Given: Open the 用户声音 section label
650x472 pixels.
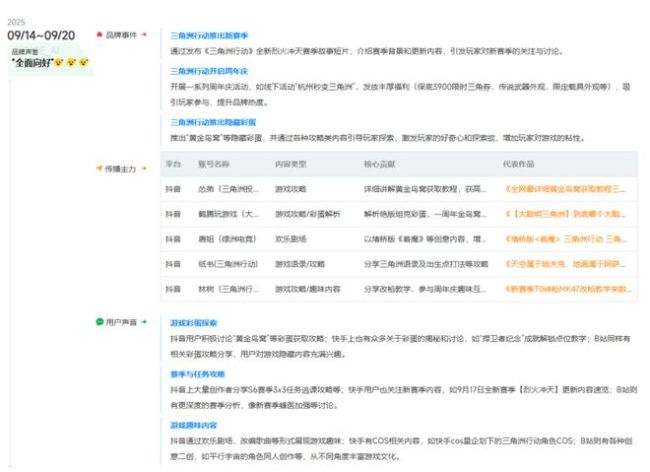Looking at the screenshot, I should pos(121,322).
